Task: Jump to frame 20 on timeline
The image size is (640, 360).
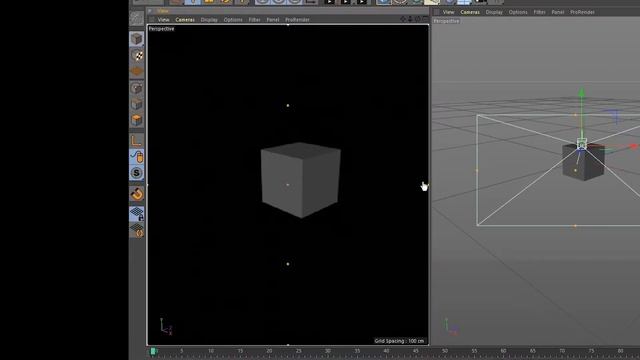Action: 269,351
